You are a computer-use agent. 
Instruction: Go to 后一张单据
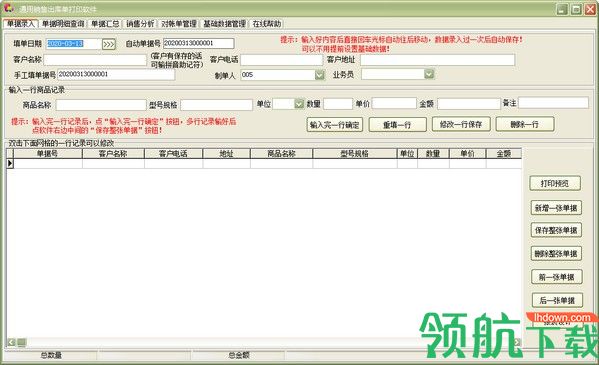[557, 300]
